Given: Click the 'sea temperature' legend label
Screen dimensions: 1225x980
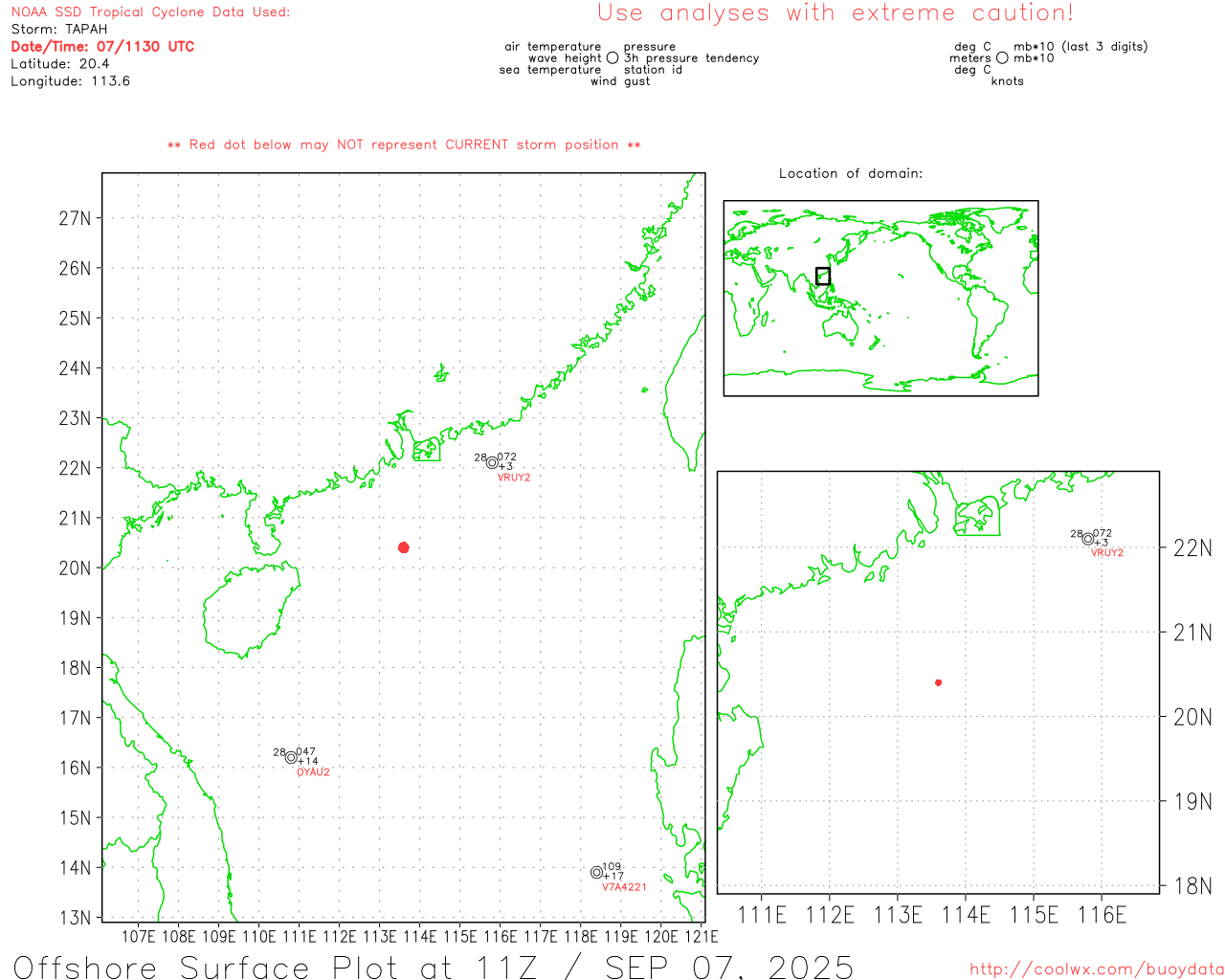Looking at the screenshot, I should (x=550, y=70).
